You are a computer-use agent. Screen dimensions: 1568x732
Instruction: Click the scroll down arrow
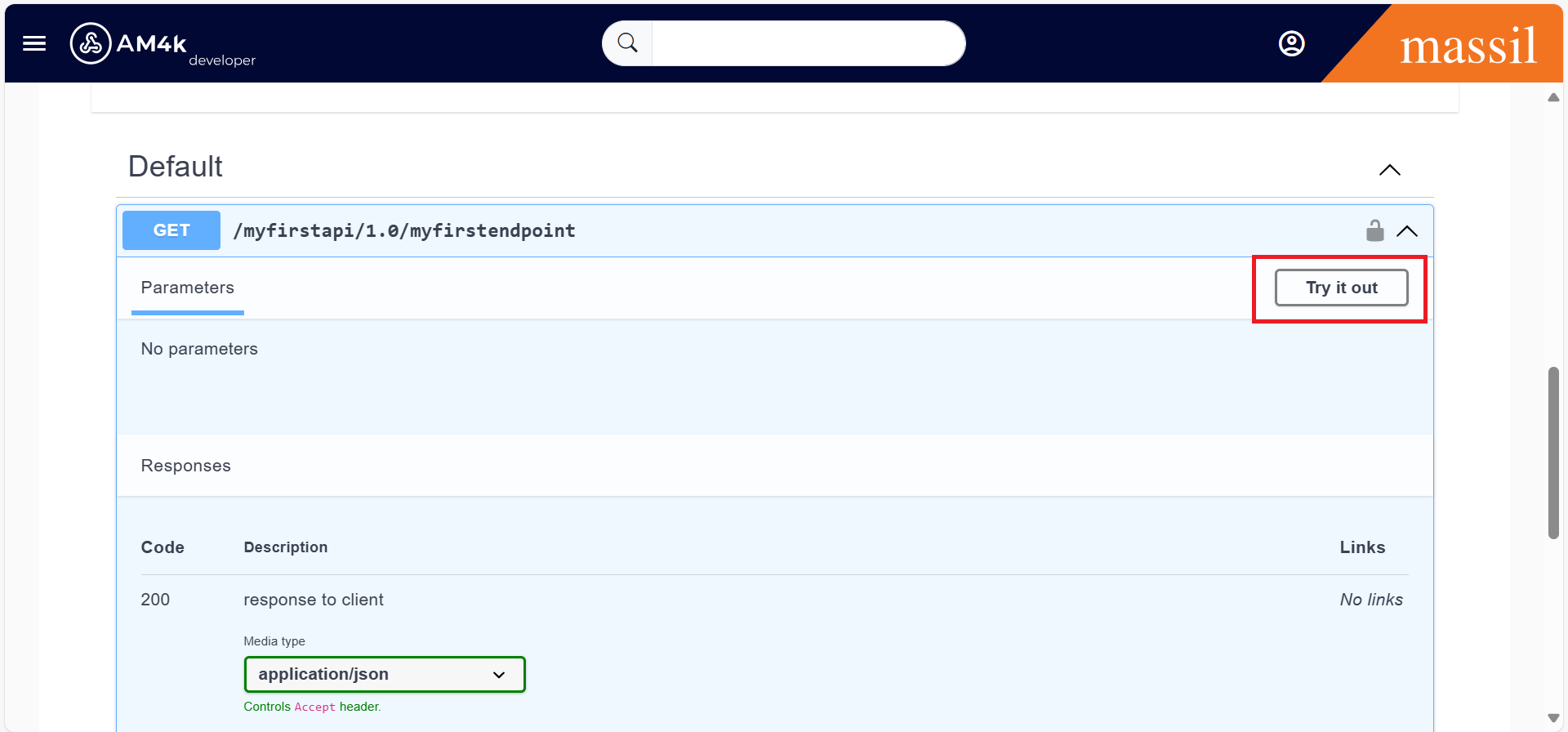1553,718
